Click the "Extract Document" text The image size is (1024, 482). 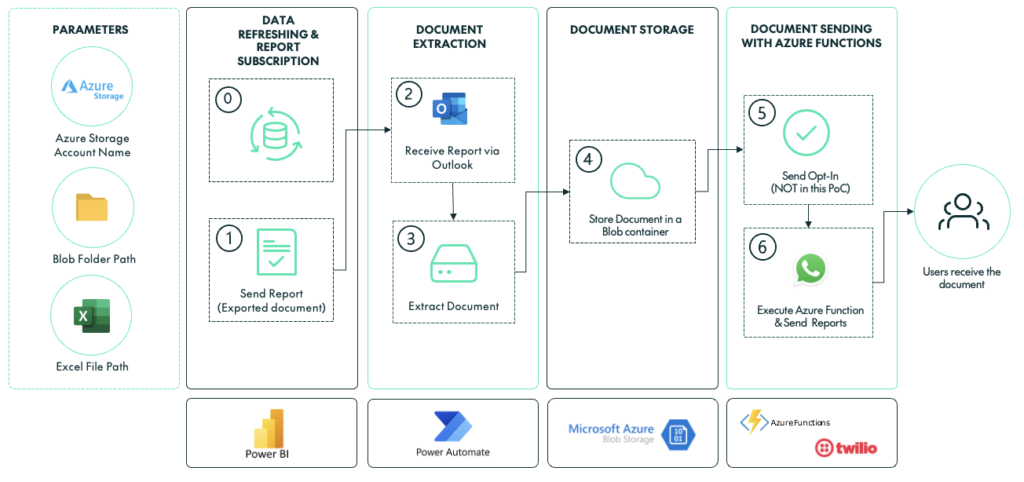[x=453, y=305]
